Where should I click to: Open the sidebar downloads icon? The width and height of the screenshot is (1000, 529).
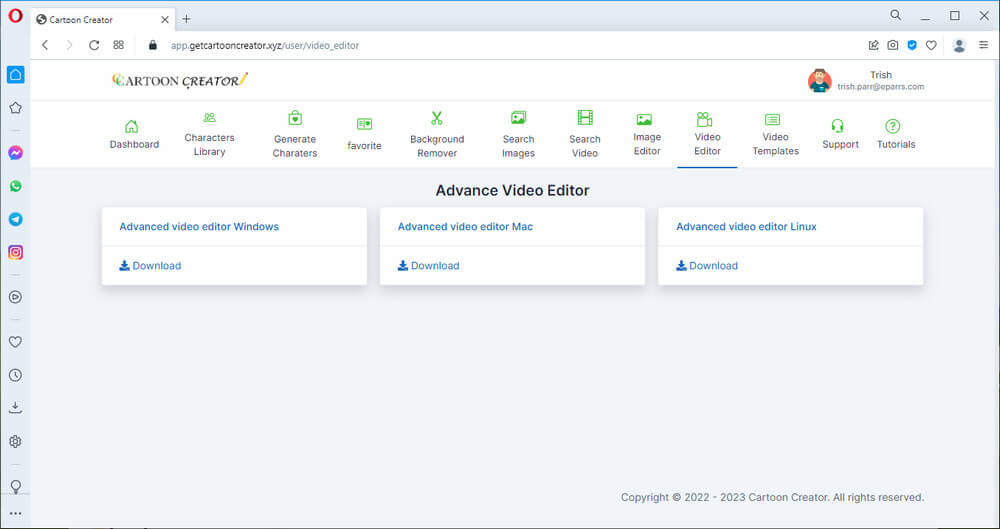point(16,408)
